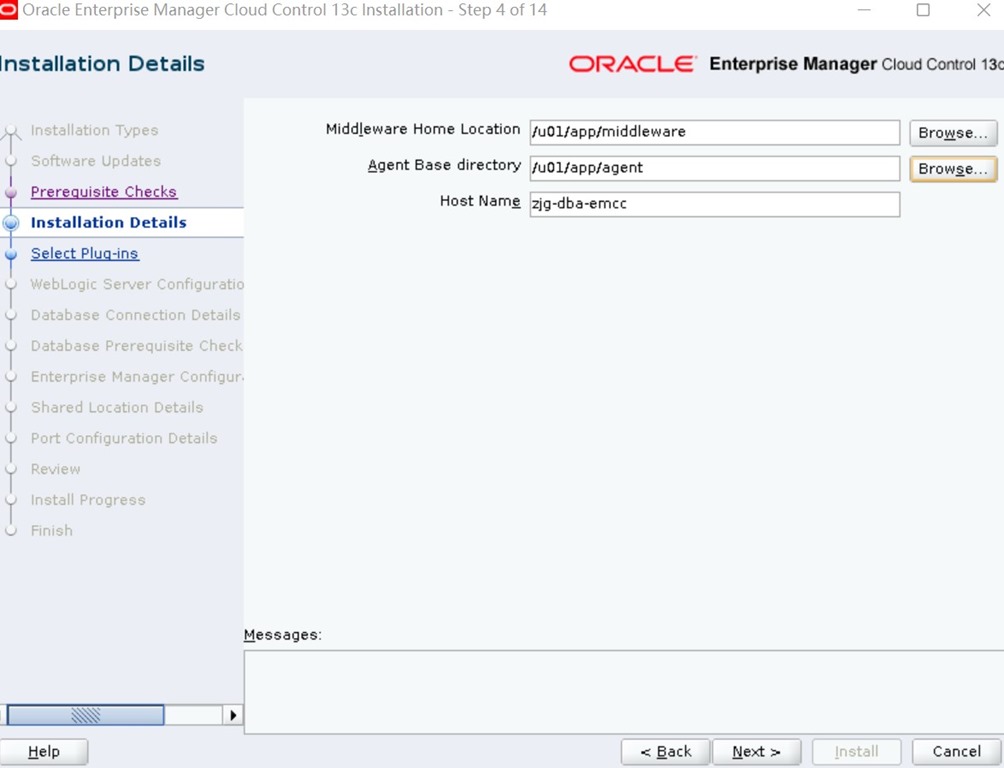The width and height of the screenshot is (1004, 768).
Task: Click the Database Connection Details step
Action: point(135,315)
